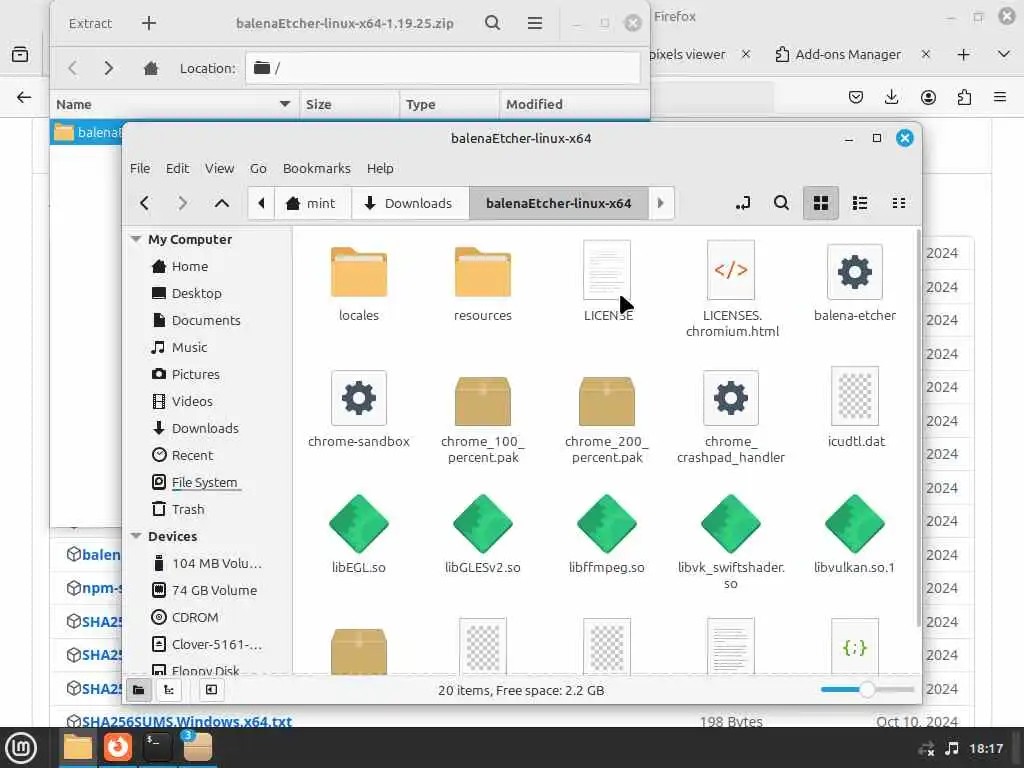Select the libvulkan.so.1 library
The height and width of the screenshot is (768, 1024).
pos(854,534)
